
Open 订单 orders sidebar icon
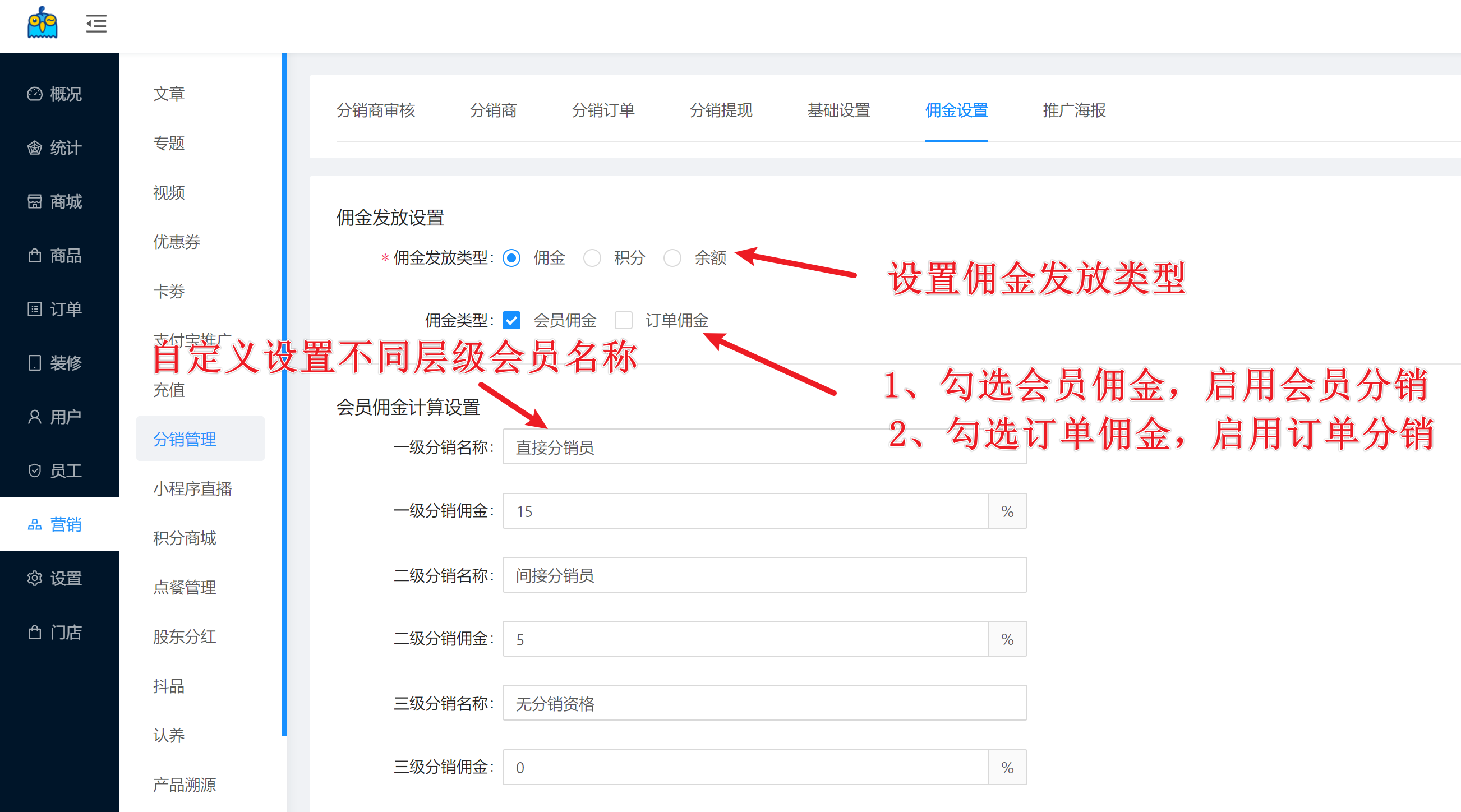coord(35,309)
